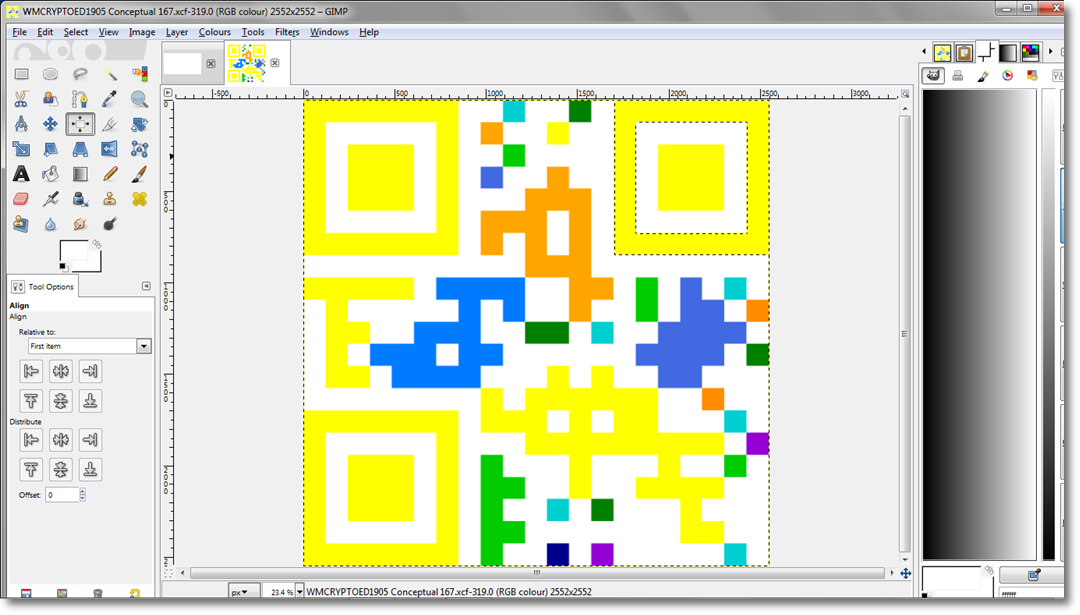Switch to the Tool Options tab
Screen dimensions: 1080x615
click(x=43, y=286)
